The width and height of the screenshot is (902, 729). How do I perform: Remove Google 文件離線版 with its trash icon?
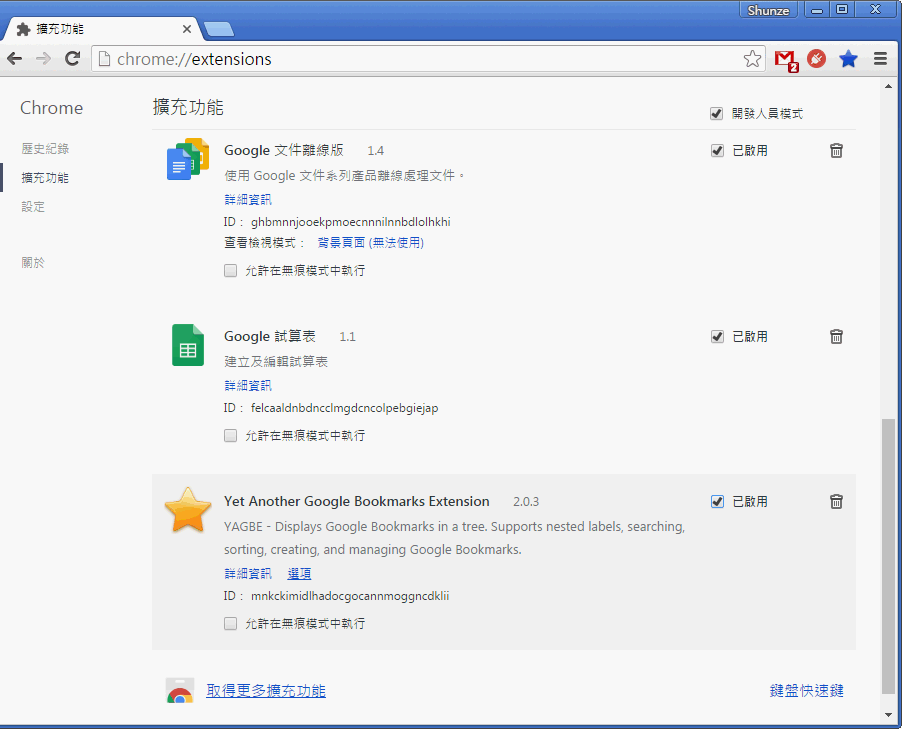point(836,151)
